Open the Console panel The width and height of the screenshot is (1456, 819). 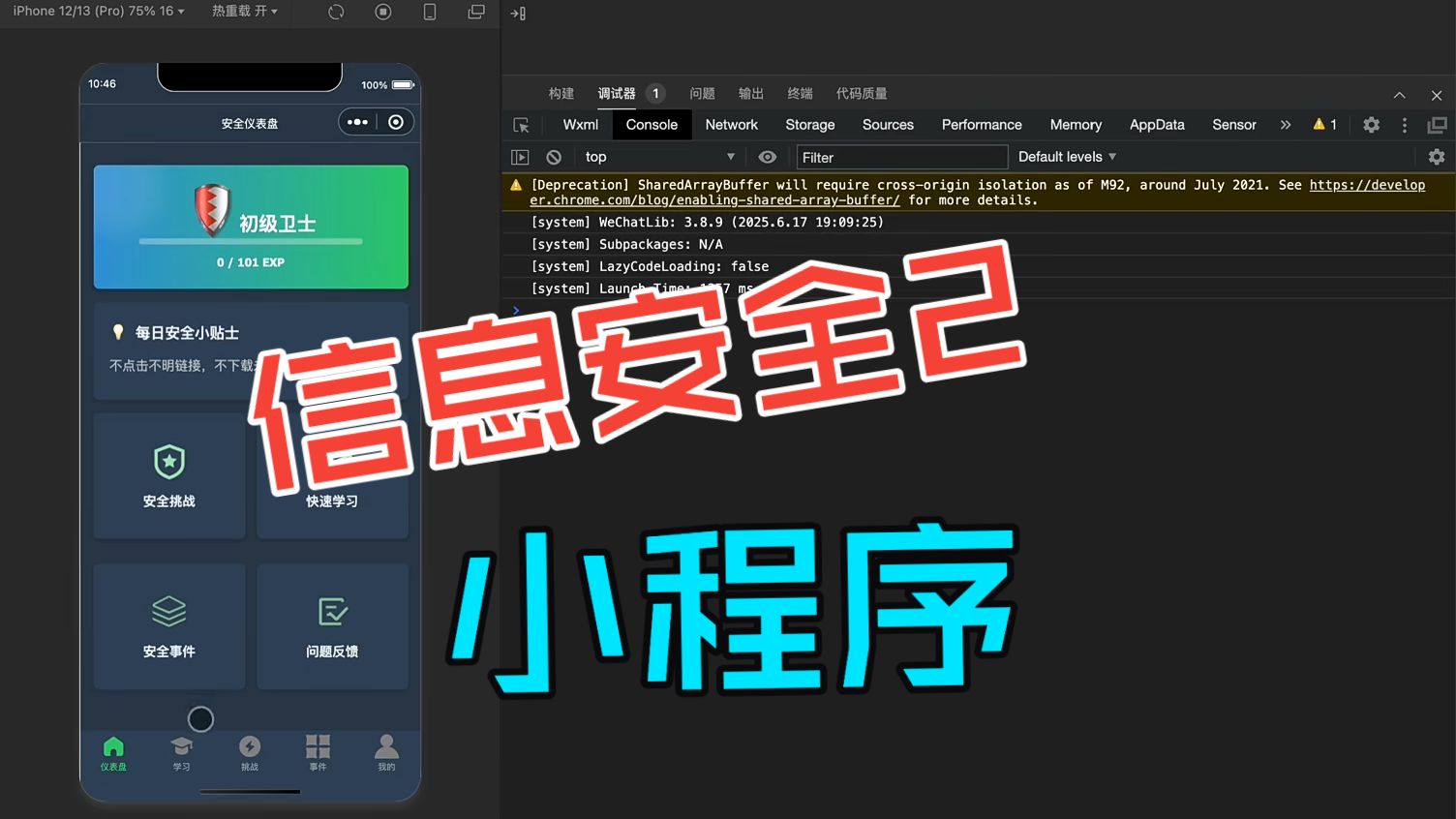click(652, 125)
